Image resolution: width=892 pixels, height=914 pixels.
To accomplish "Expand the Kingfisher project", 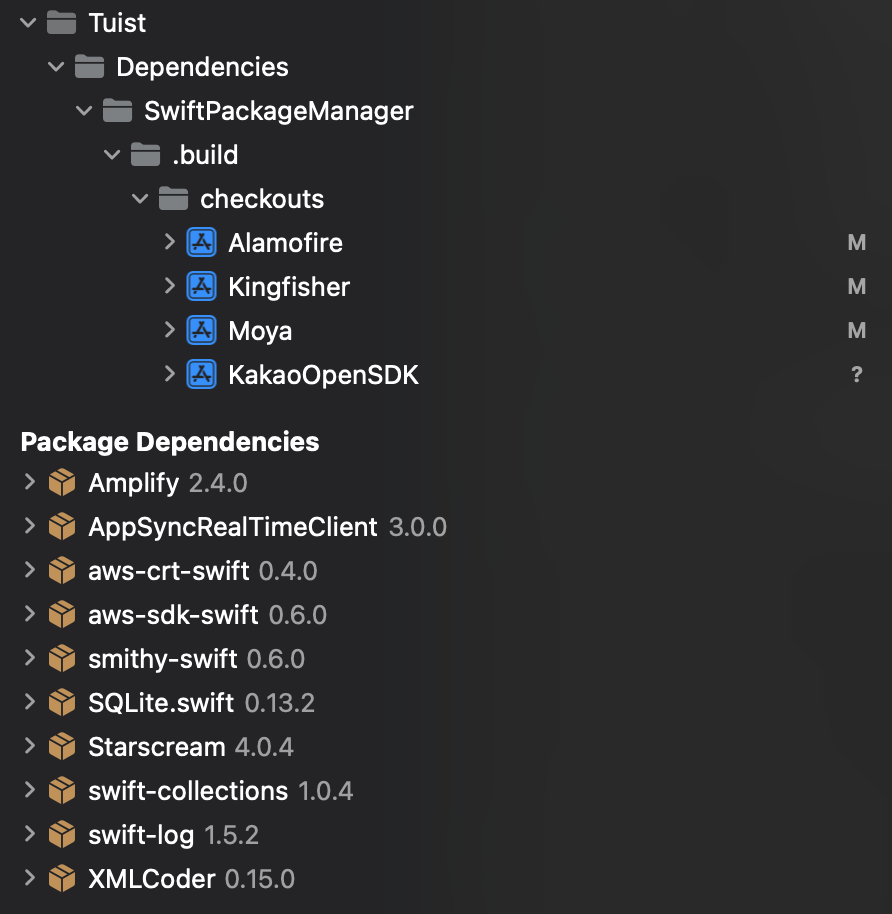I will [x=170, y=286].
